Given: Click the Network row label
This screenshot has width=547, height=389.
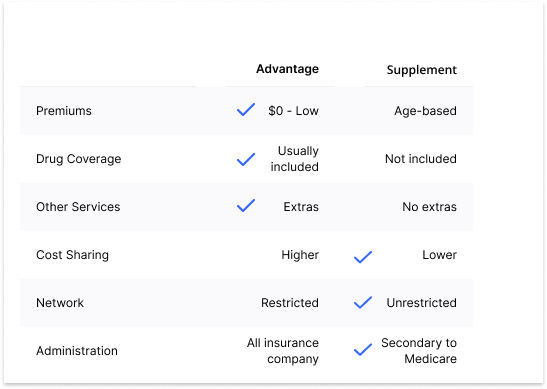Looking at the screenshot, I should pos(60,303).
